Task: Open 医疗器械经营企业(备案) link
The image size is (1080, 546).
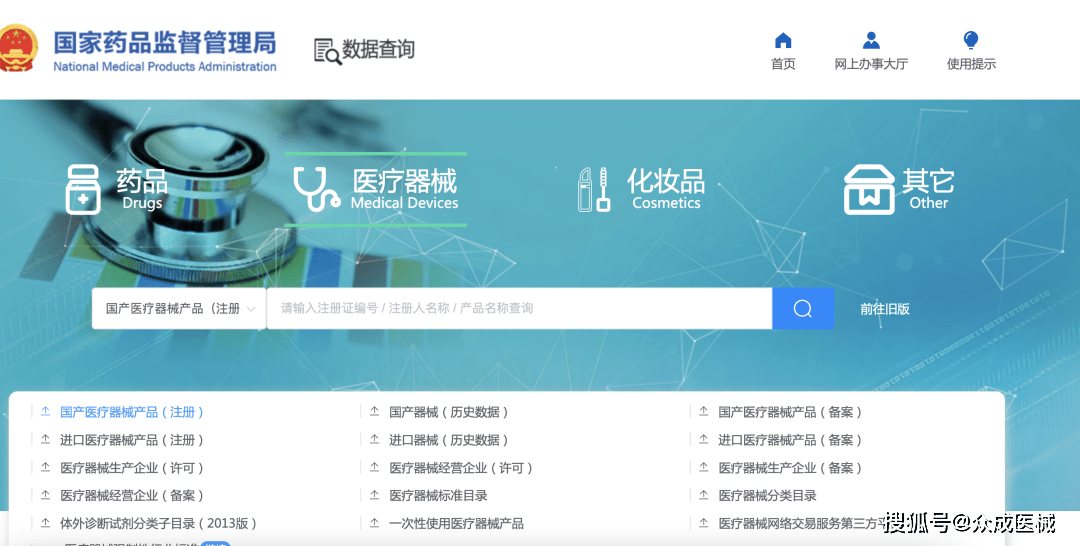Action: 132,496
